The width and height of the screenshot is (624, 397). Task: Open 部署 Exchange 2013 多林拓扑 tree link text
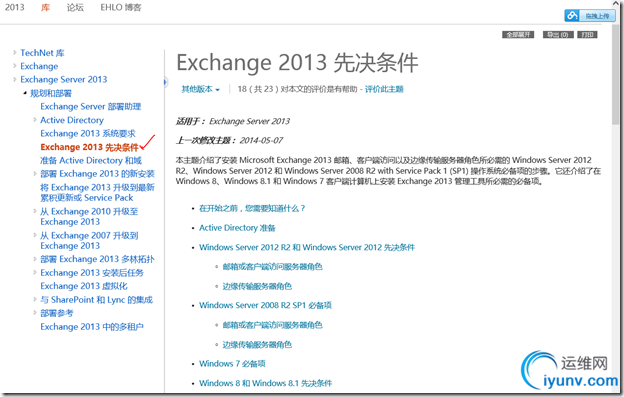click(97, 259)
